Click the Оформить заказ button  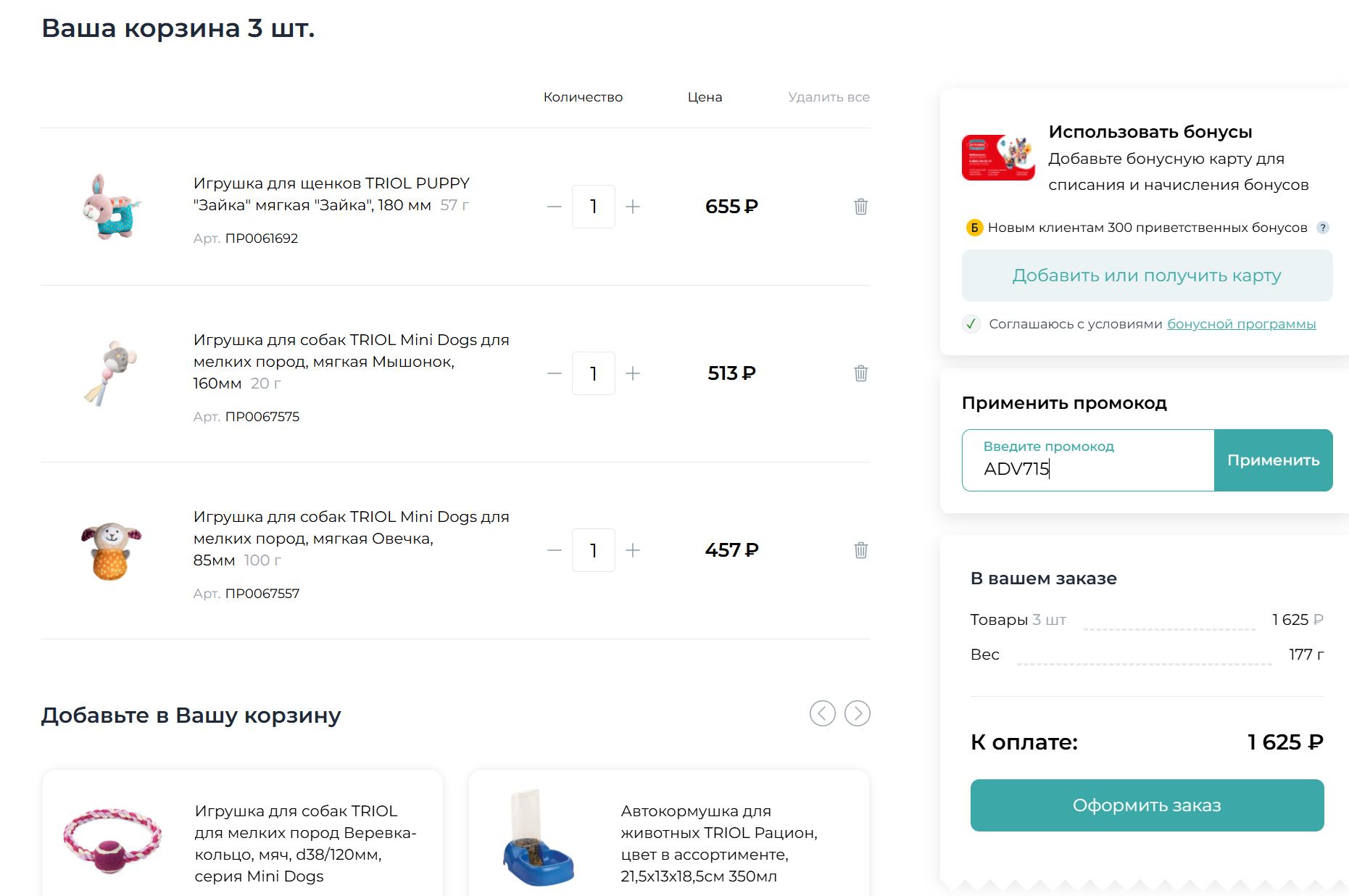[1147, 805]
